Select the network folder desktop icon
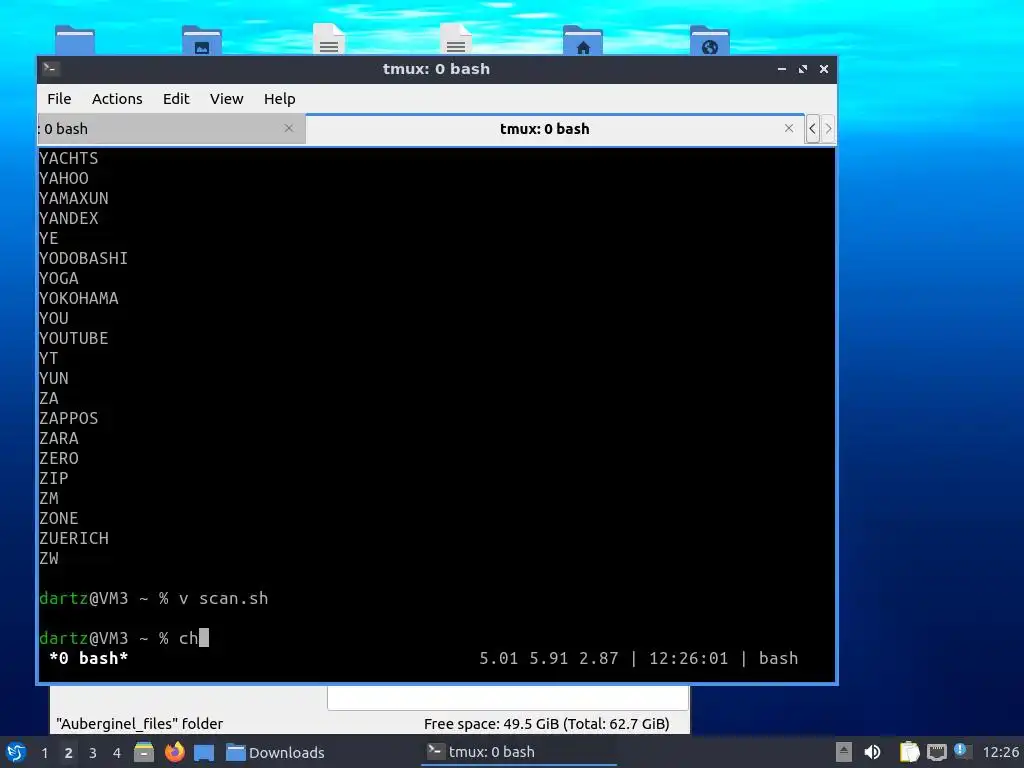1024x768 pixels. [709, 39]
